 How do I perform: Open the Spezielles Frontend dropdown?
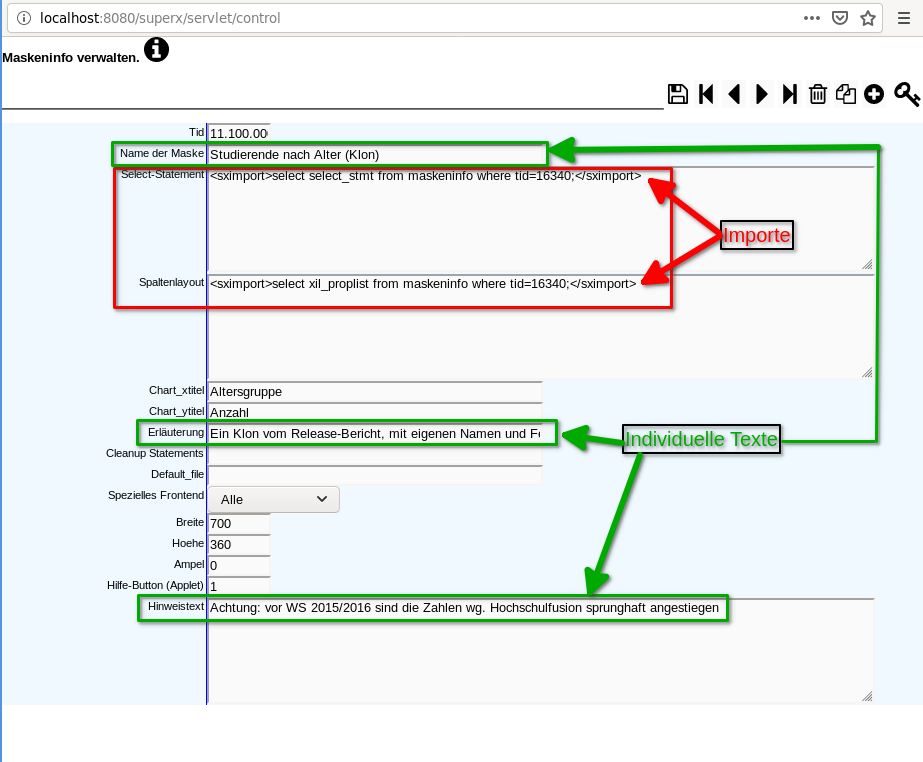click(x=274, y=499)
